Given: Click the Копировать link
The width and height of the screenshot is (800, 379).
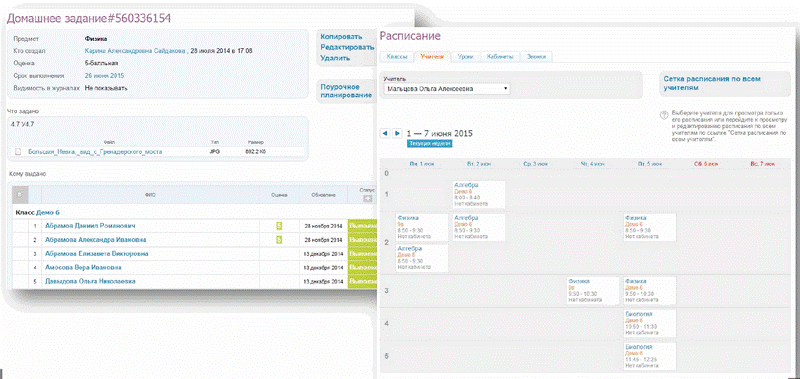Looking at the screenshot, I should pyautogui.click(x=341, y=37).
